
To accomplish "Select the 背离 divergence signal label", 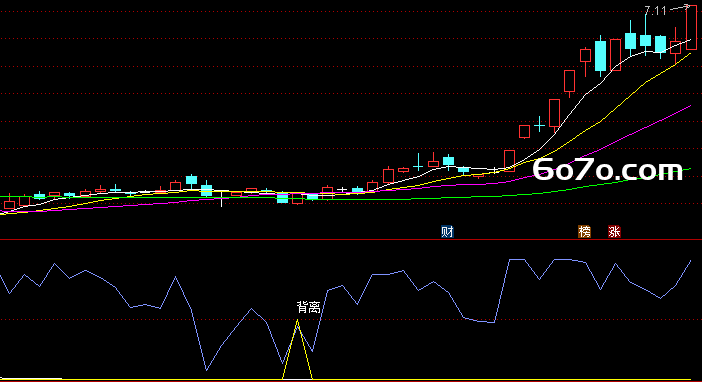I will click(308, 307).
